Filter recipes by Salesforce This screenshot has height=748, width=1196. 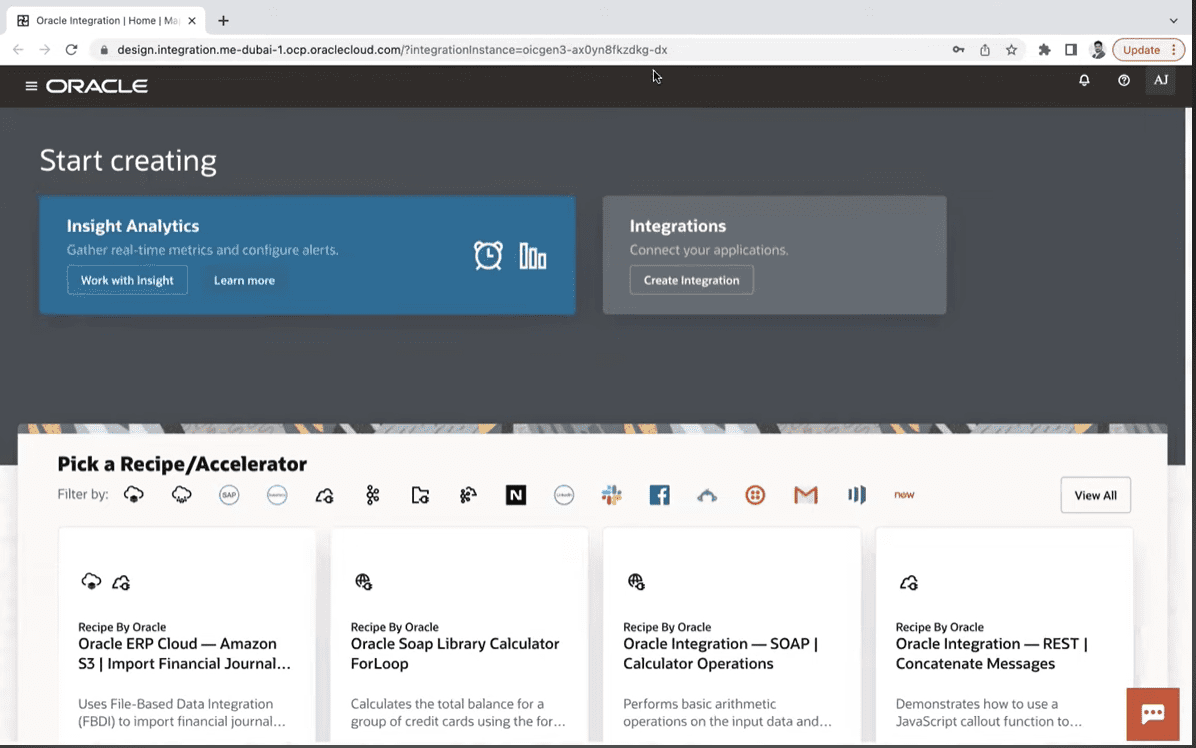(x=277, y=495)
